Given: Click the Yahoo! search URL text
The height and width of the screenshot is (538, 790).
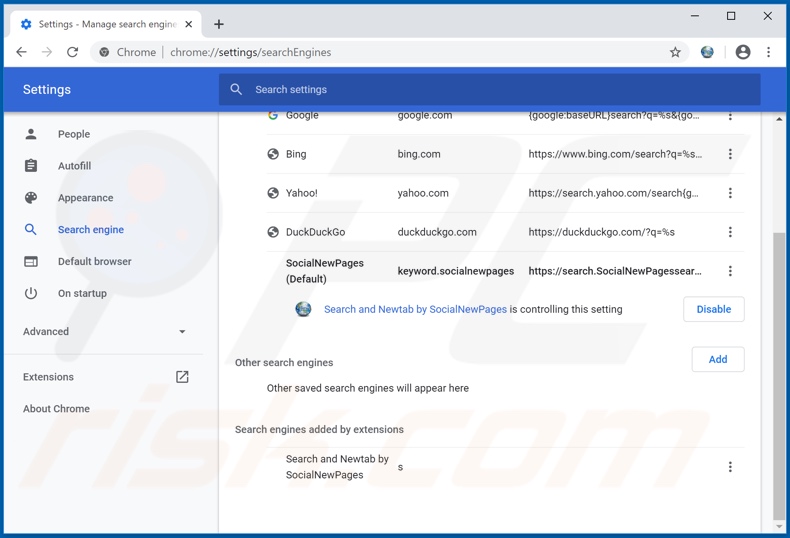Looking at the screenshot, I should pos(613,193).
